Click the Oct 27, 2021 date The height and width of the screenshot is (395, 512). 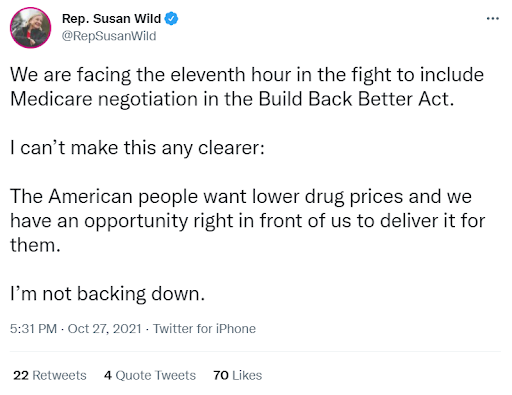105,329
